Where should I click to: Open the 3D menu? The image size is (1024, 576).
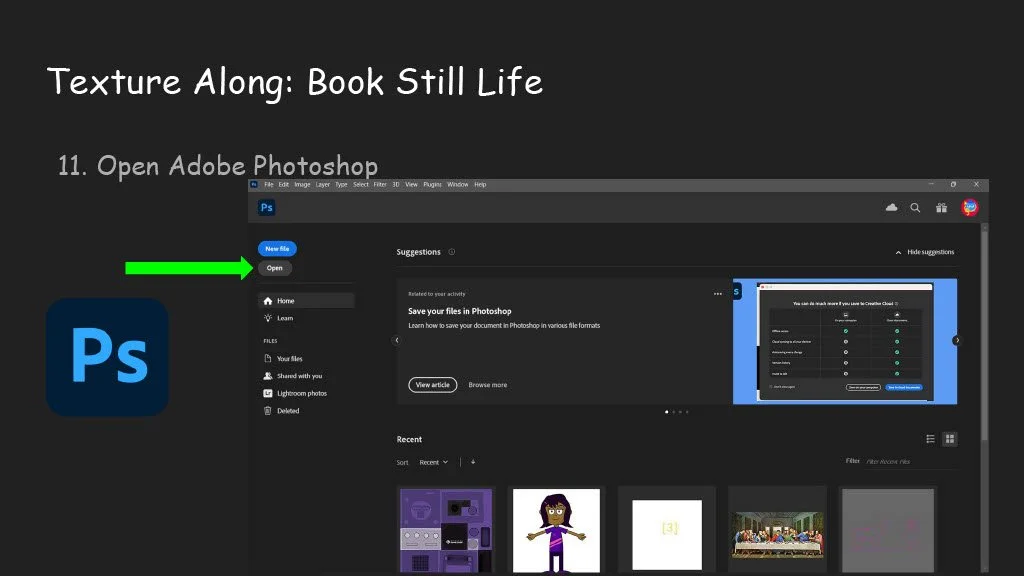396,185
